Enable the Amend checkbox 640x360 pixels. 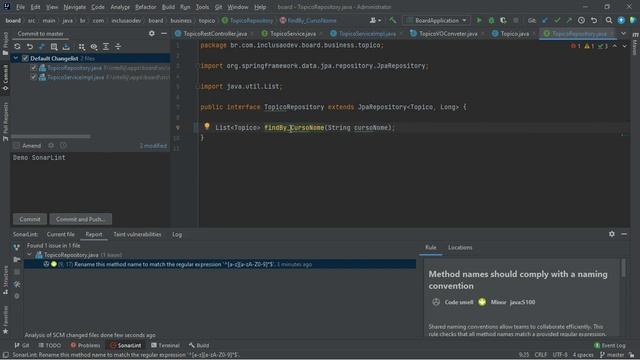point(16,146)
